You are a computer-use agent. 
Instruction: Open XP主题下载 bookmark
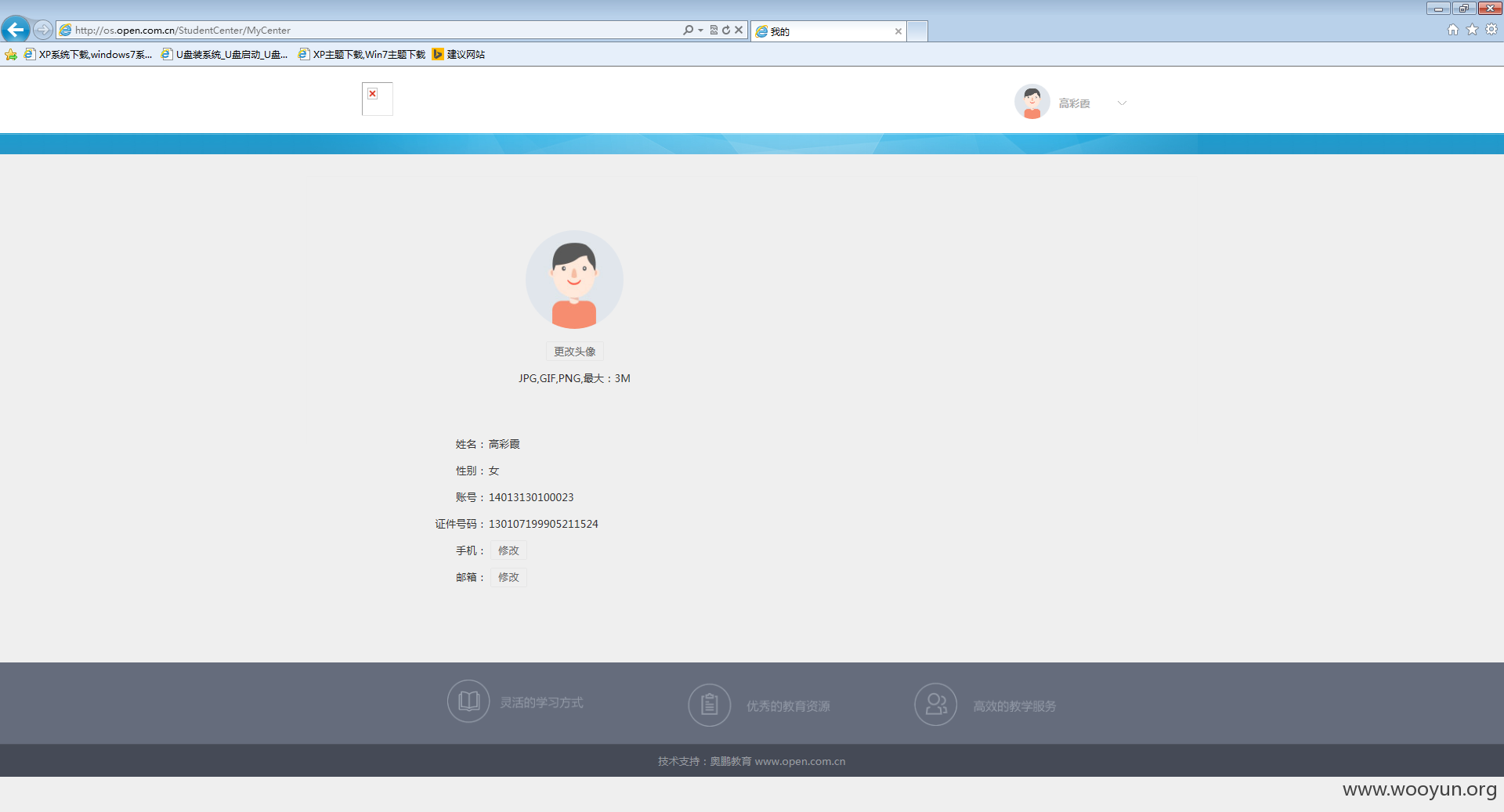click(x=362, y=54)
